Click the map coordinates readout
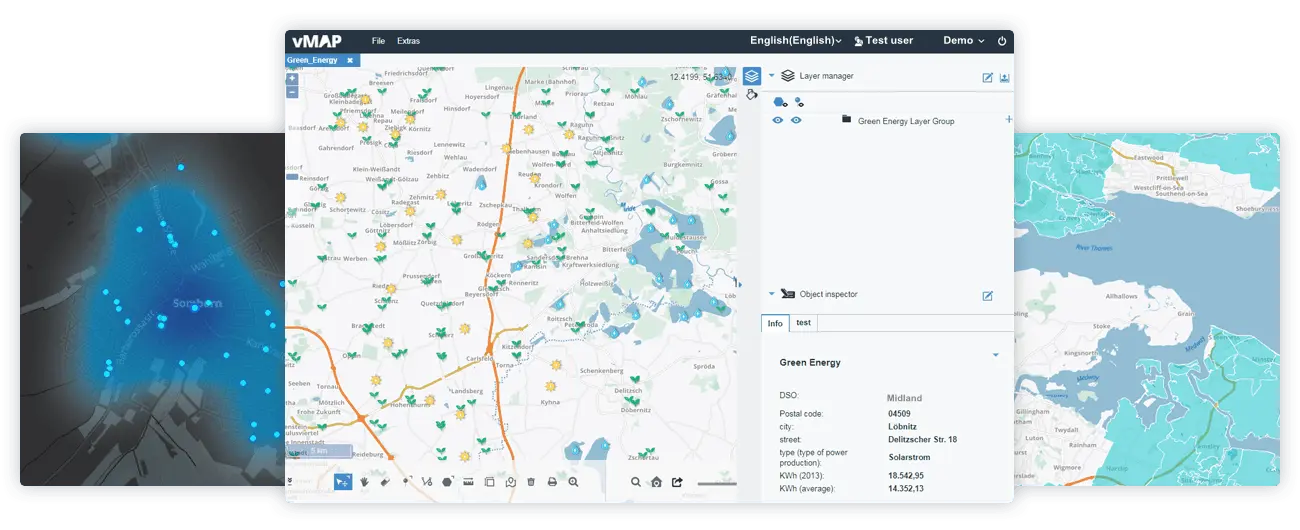 [x=702, y=77]
